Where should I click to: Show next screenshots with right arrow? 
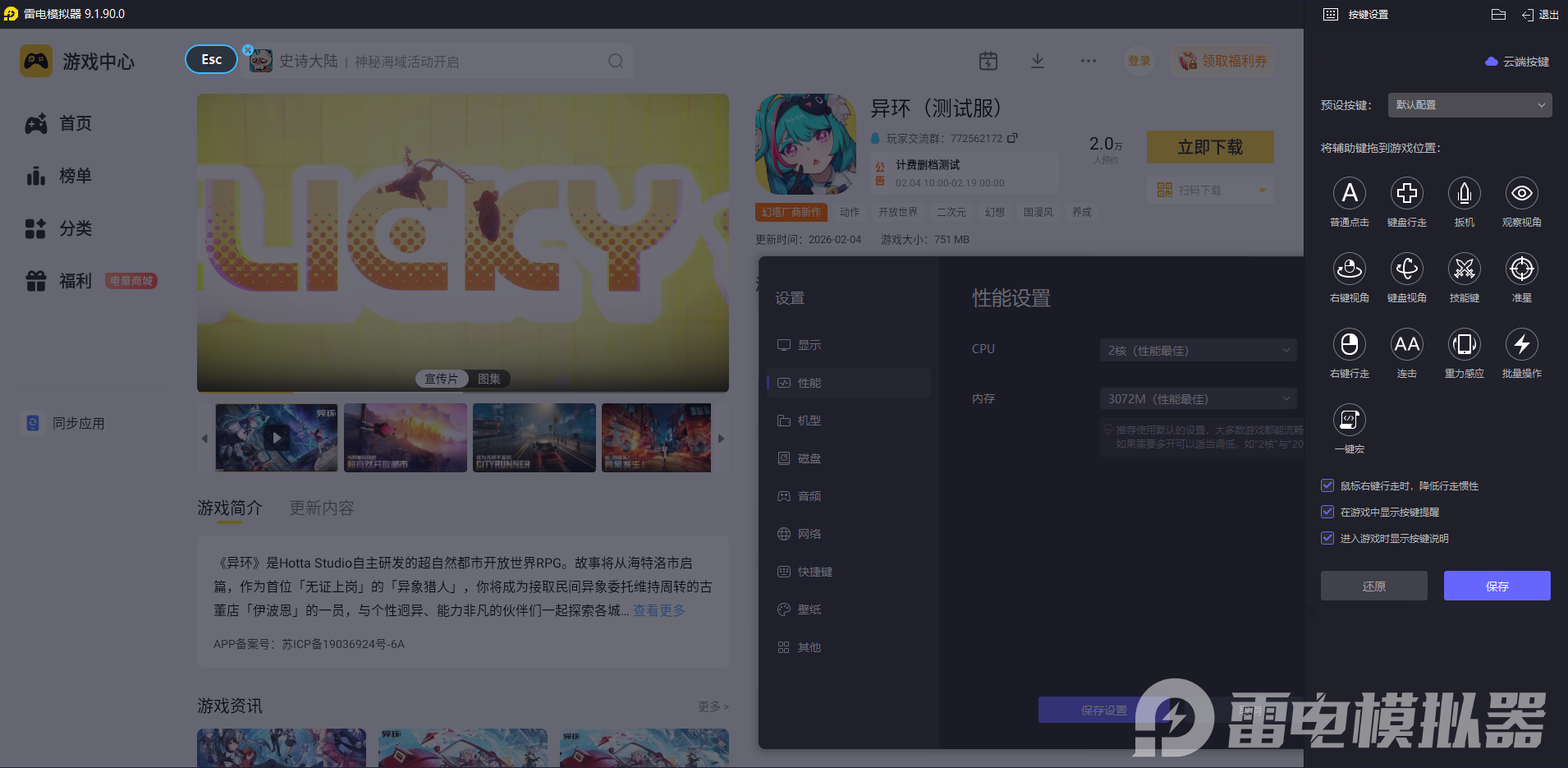721,439
